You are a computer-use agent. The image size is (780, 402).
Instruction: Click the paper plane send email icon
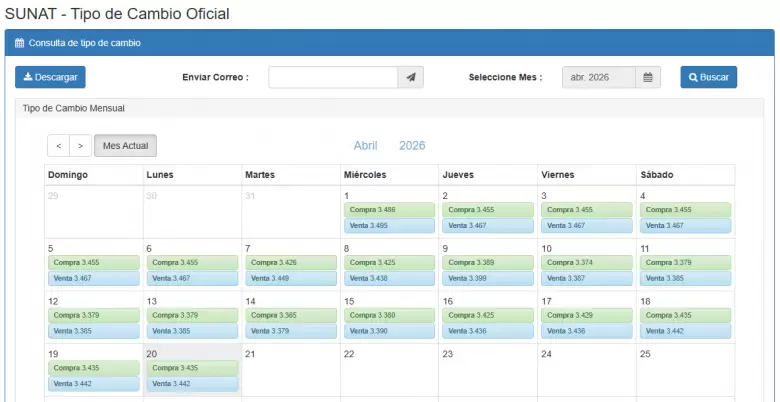[411, 77]
